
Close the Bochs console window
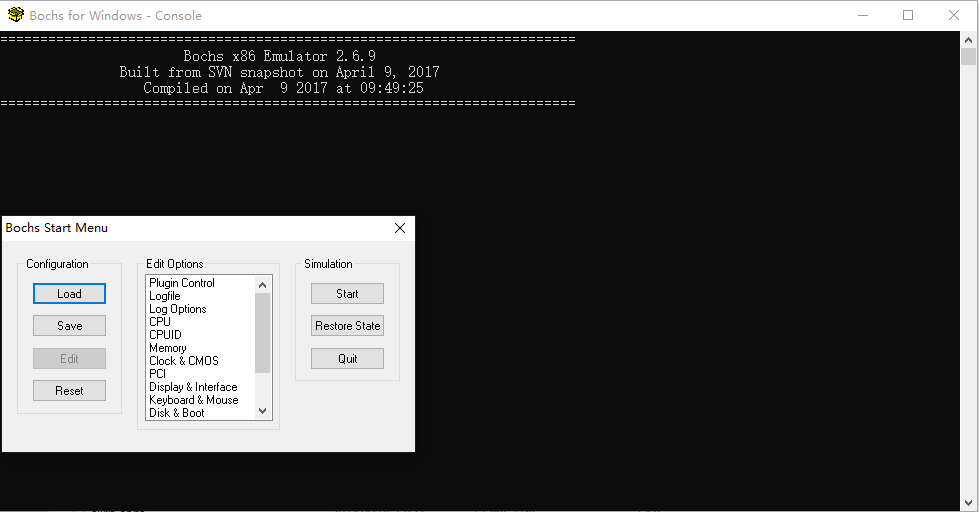(953, 16)
